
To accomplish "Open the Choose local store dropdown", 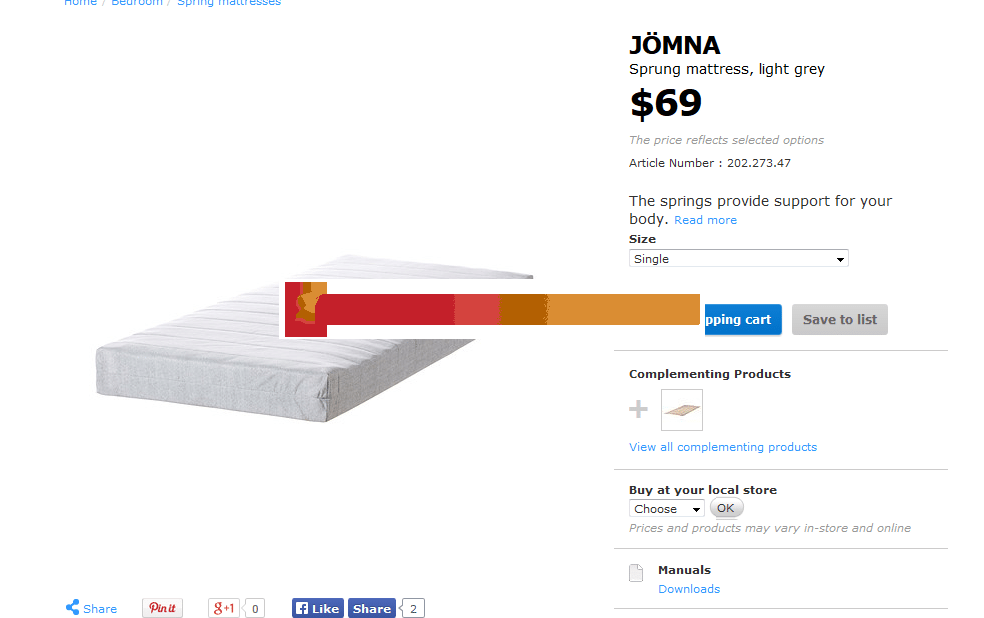I will click(x=666, y=509).
